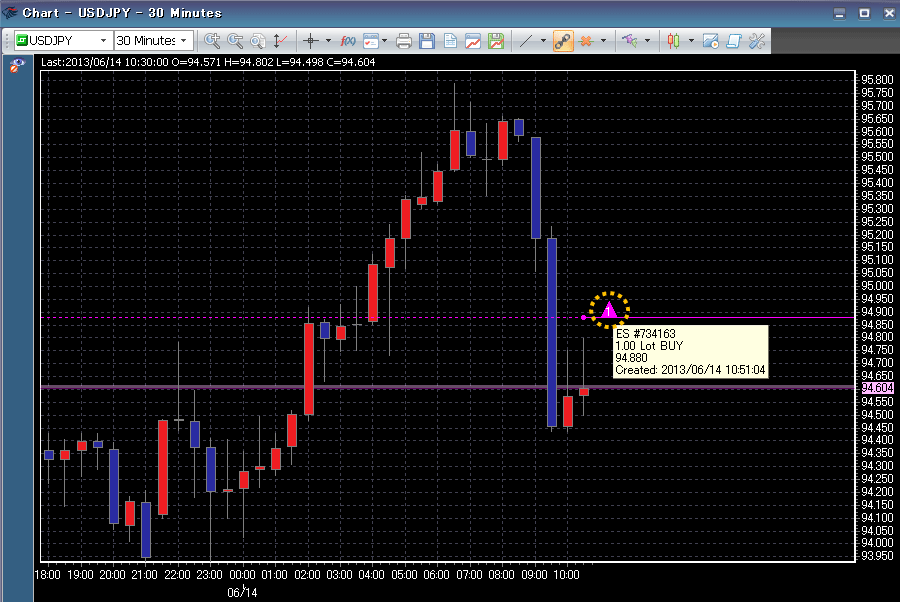The image size is (900, 602).
Task: Select the crosshair cursor tool
Action: [311, 41]
